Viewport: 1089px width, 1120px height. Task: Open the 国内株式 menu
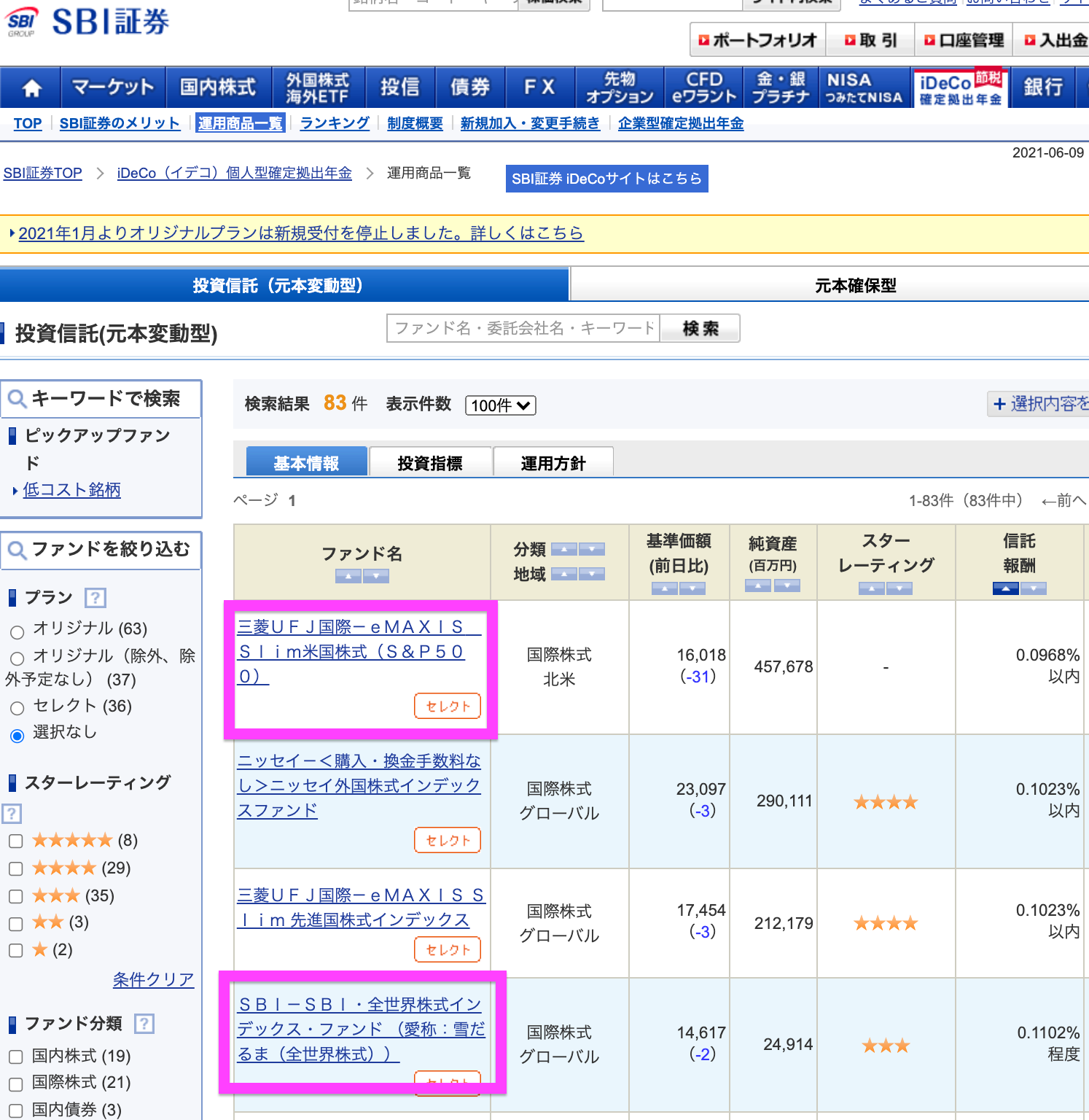(218, 87)
